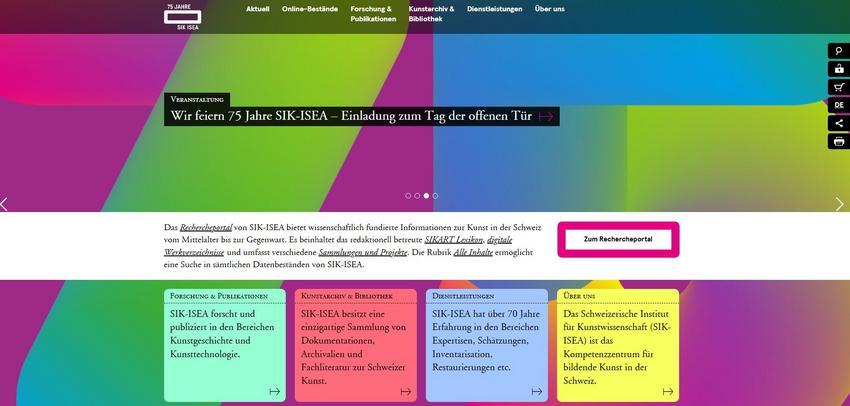Click Über uns card heading
850x406 pixels.
579,297
